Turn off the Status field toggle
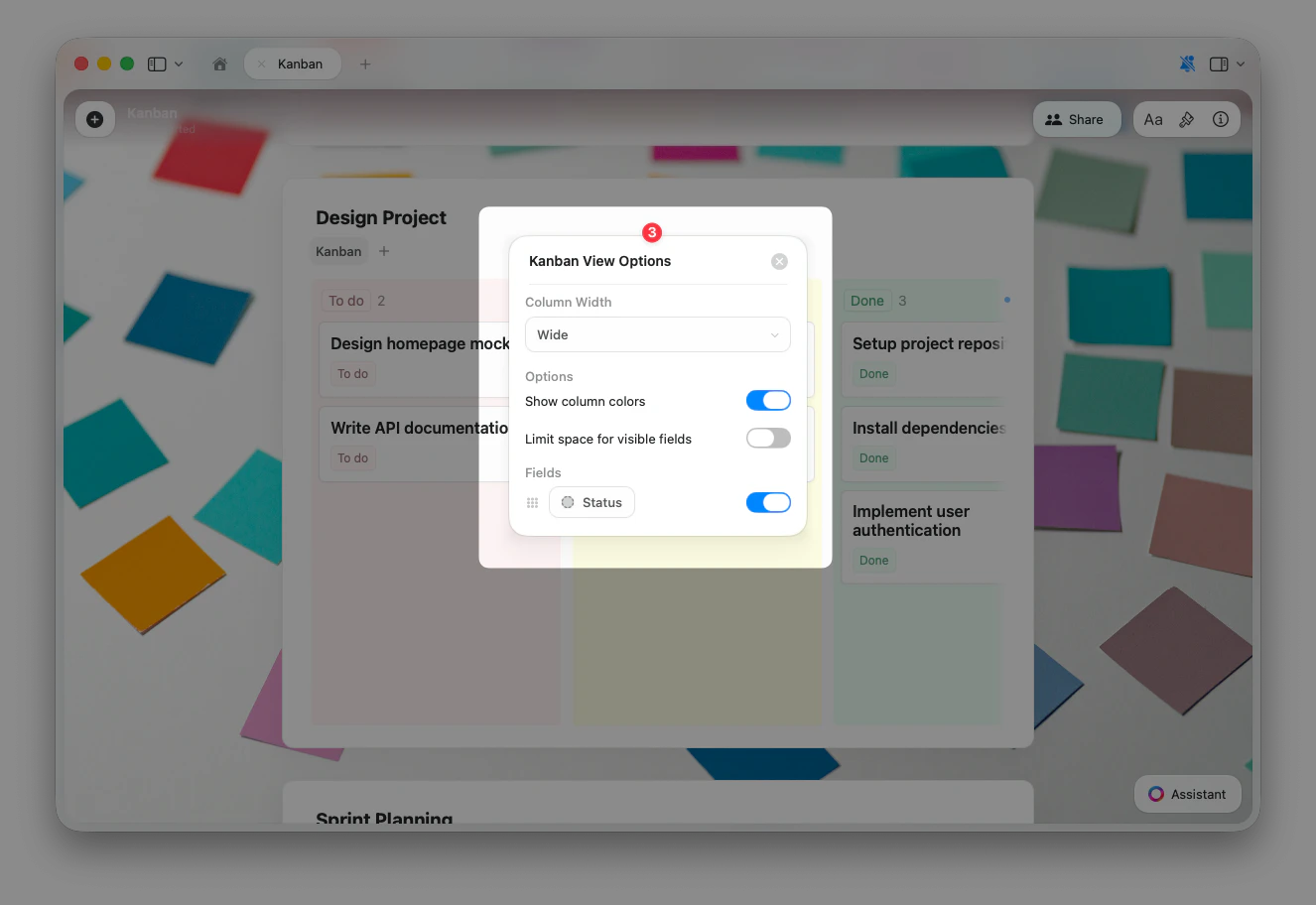Image resolution: width=1316 pixels, height=905 pixels. pyautogui.click(x=768, y=502)
